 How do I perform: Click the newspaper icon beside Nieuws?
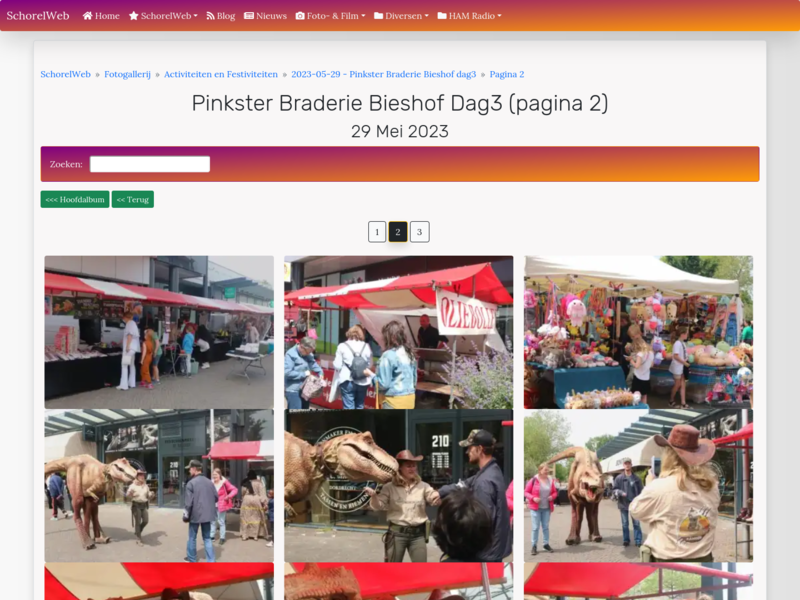tap(249, 16)
